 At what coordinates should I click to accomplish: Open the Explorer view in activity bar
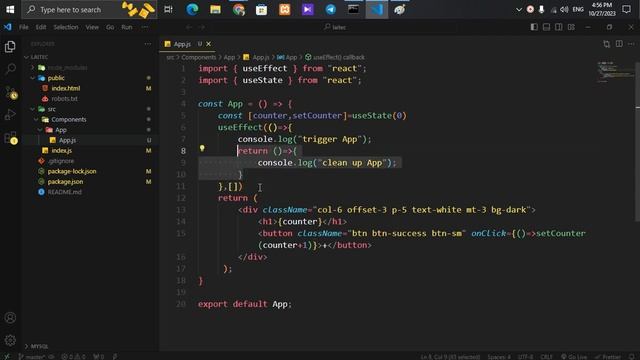10,47
